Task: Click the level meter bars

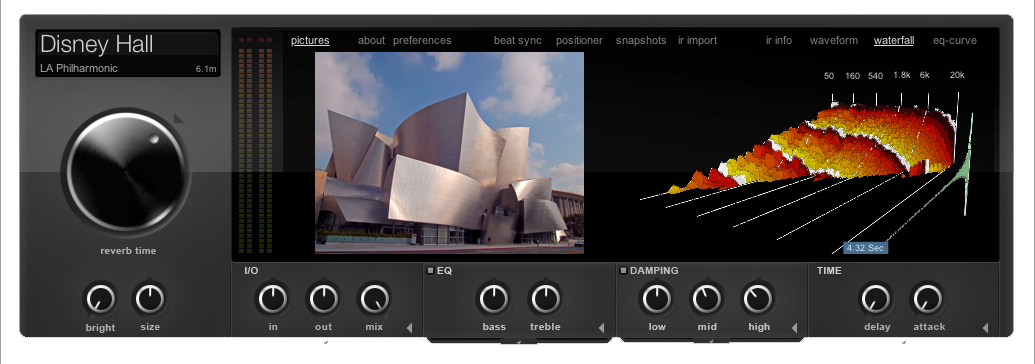Action: (255, 145)
